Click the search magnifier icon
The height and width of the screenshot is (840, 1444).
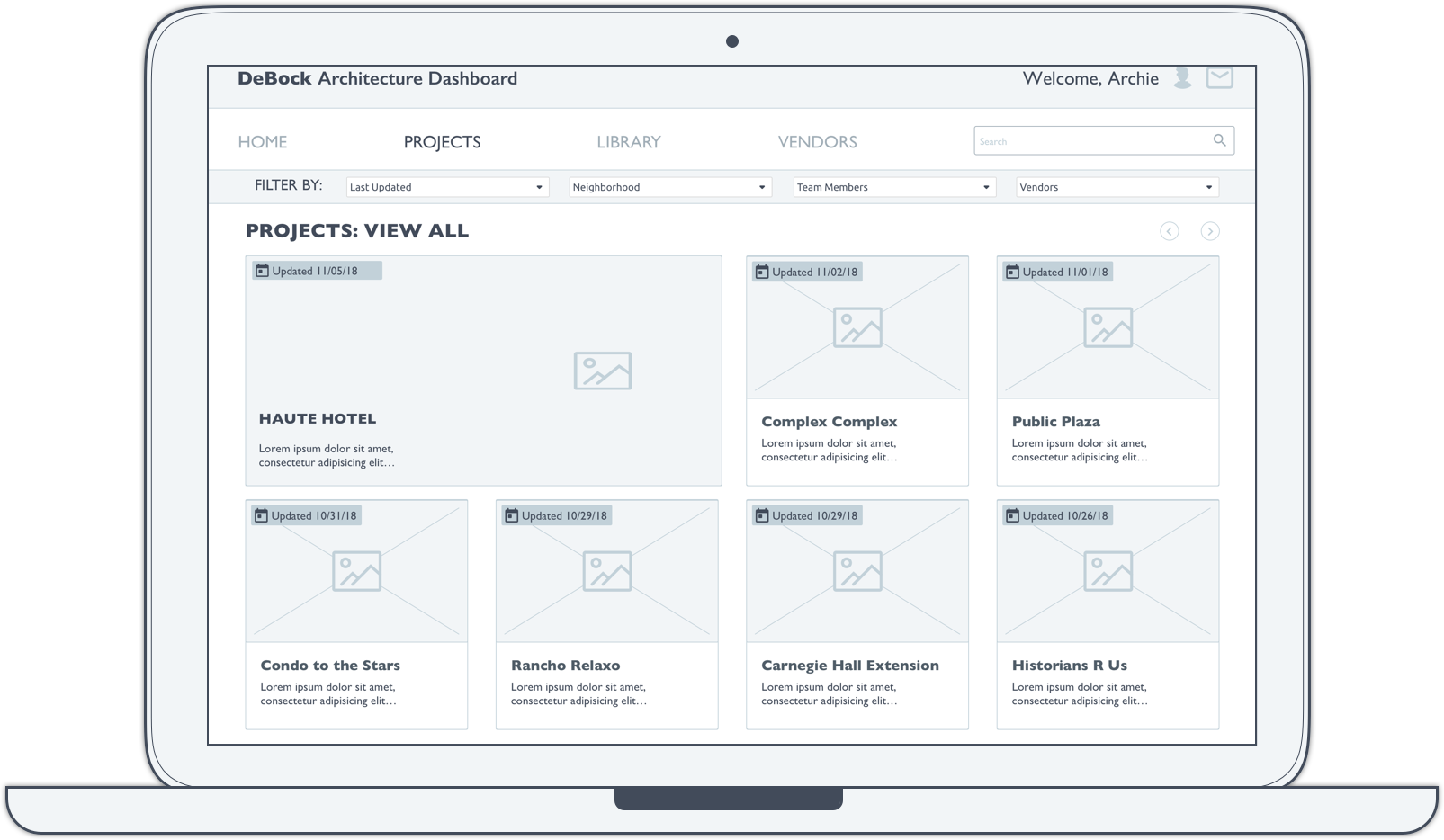(x=1220, y=140)
